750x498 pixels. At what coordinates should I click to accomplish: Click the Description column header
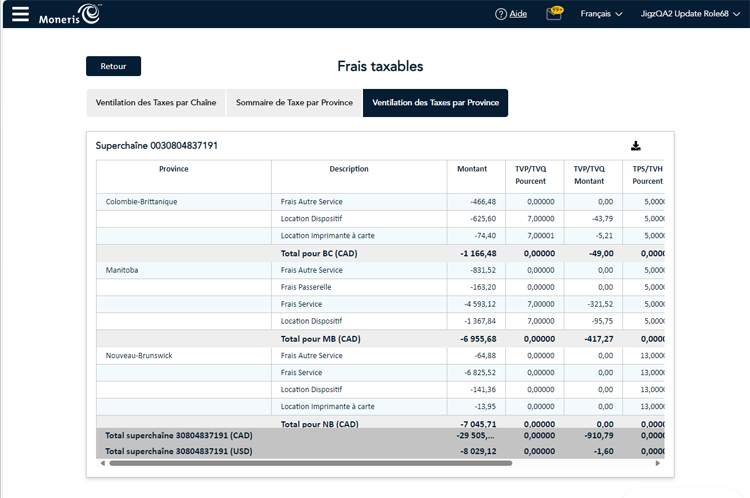[x=349, y=169]
